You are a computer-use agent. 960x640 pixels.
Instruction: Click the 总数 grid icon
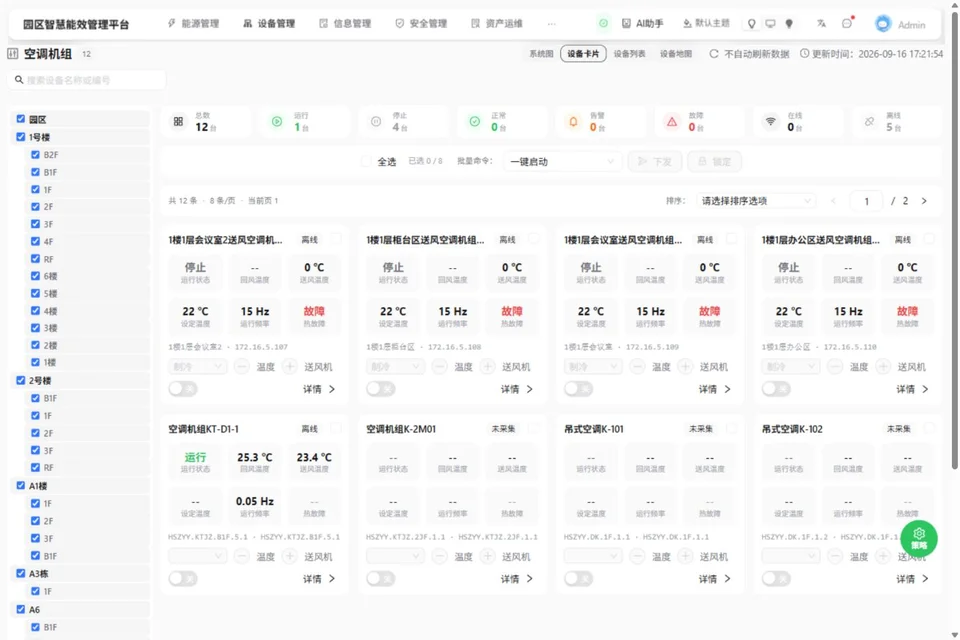[178, 121]
